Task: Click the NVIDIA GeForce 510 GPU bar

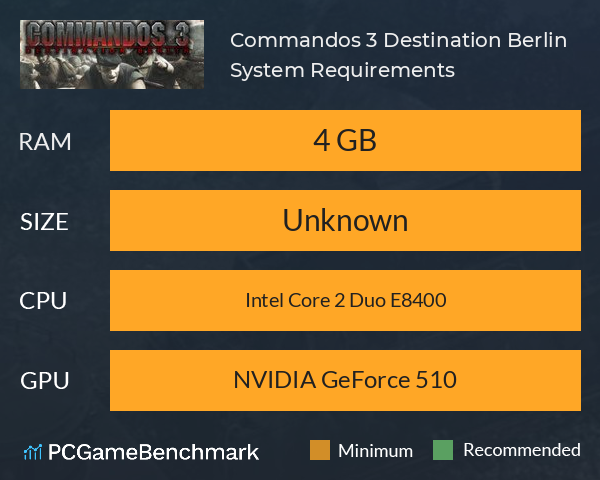Action: (345, 380)
